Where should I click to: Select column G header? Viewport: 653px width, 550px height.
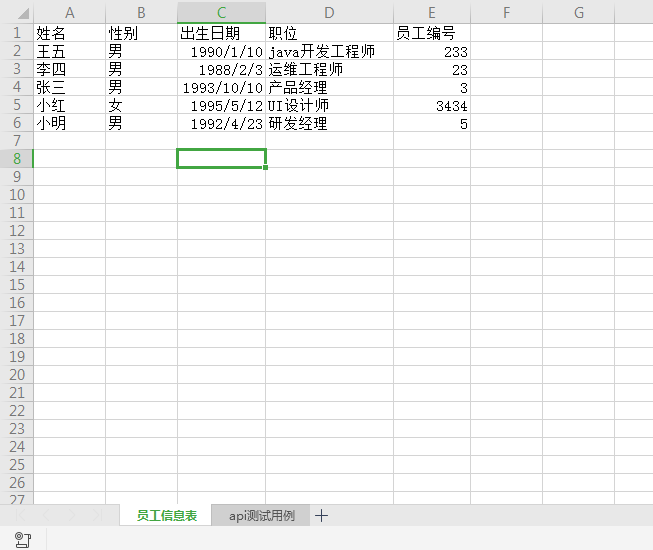(x=578, y=12)
